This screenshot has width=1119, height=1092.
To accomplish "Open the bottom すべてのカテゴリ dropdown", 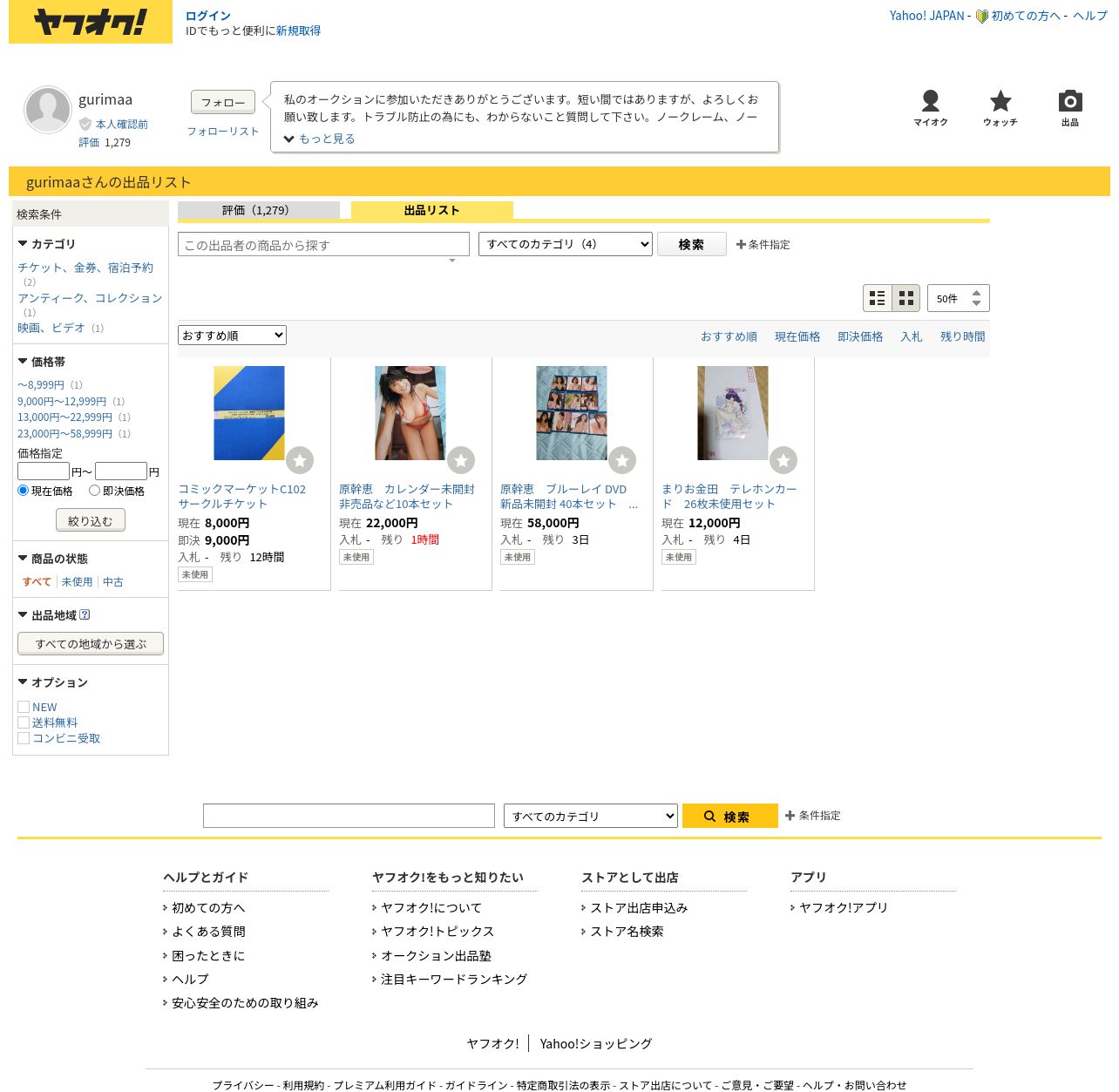I will (x=591, y=816).
